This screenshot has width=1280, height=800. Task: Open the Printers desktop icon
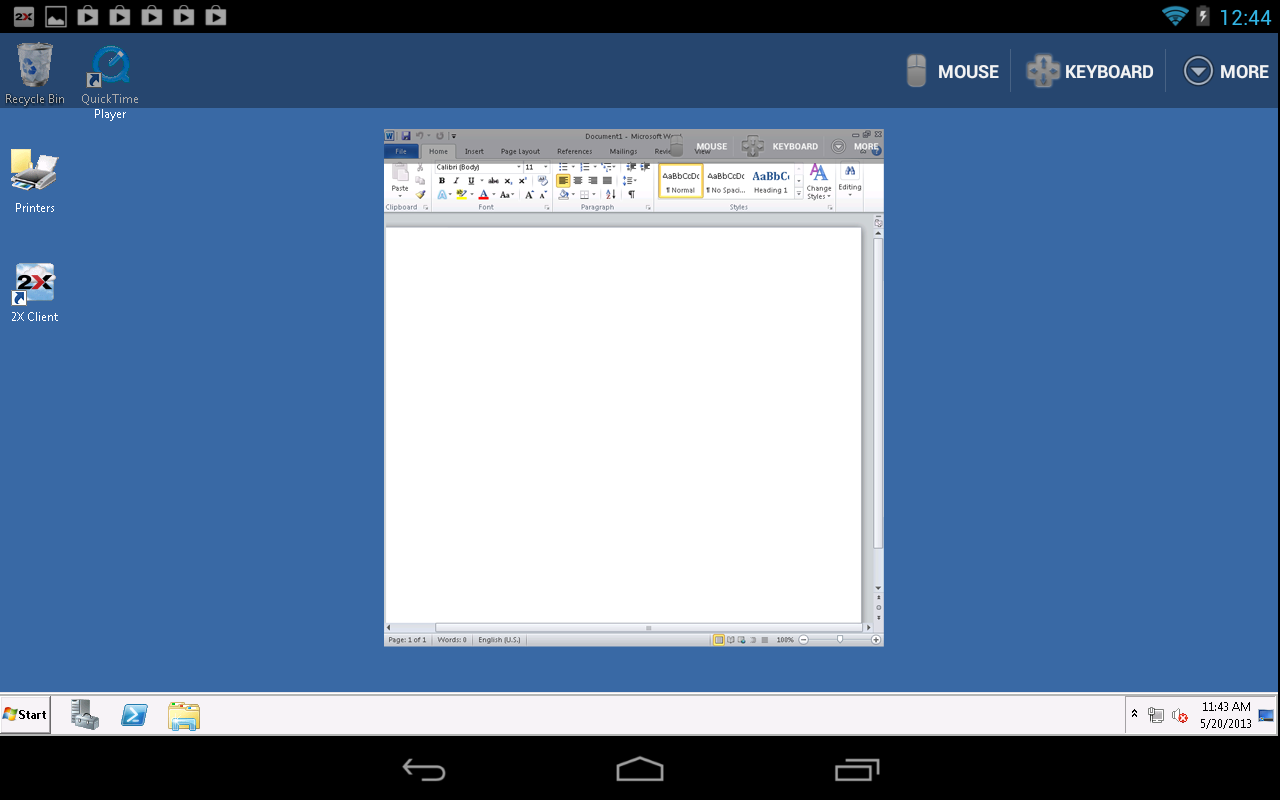pyautogui.click(x=35, y=180)
